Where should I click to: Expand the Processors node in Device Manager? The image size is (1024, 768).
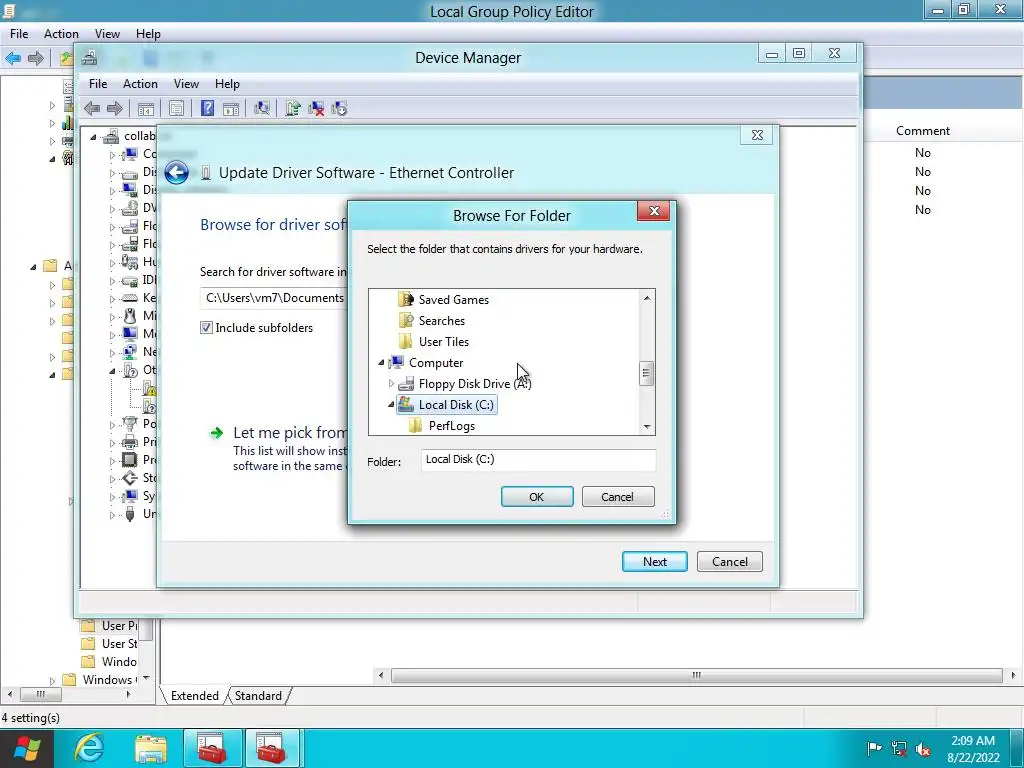(112, 460)
